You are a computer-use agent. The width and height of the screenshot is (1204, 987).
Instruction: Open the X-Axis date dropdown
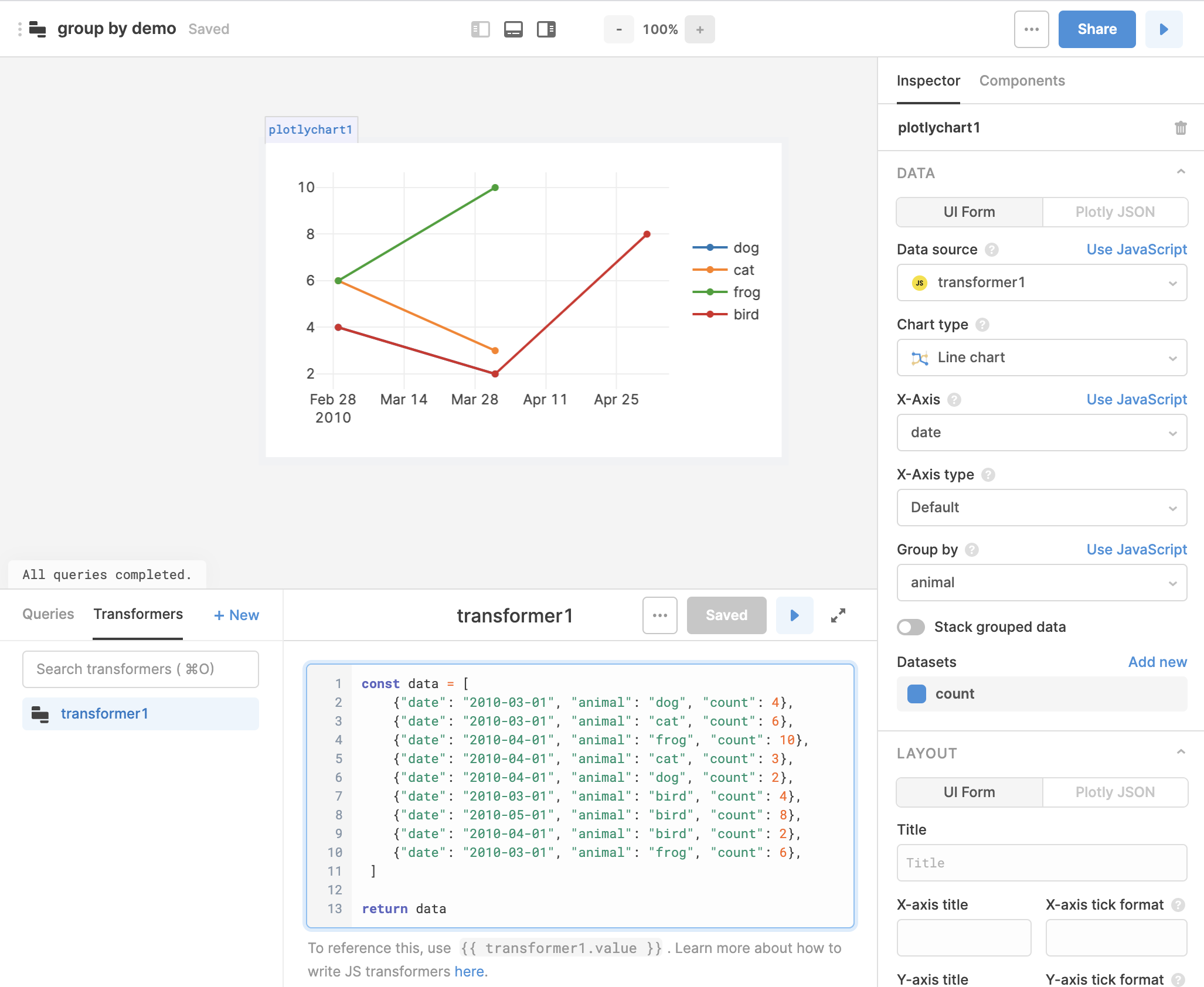pos(1042,433)
